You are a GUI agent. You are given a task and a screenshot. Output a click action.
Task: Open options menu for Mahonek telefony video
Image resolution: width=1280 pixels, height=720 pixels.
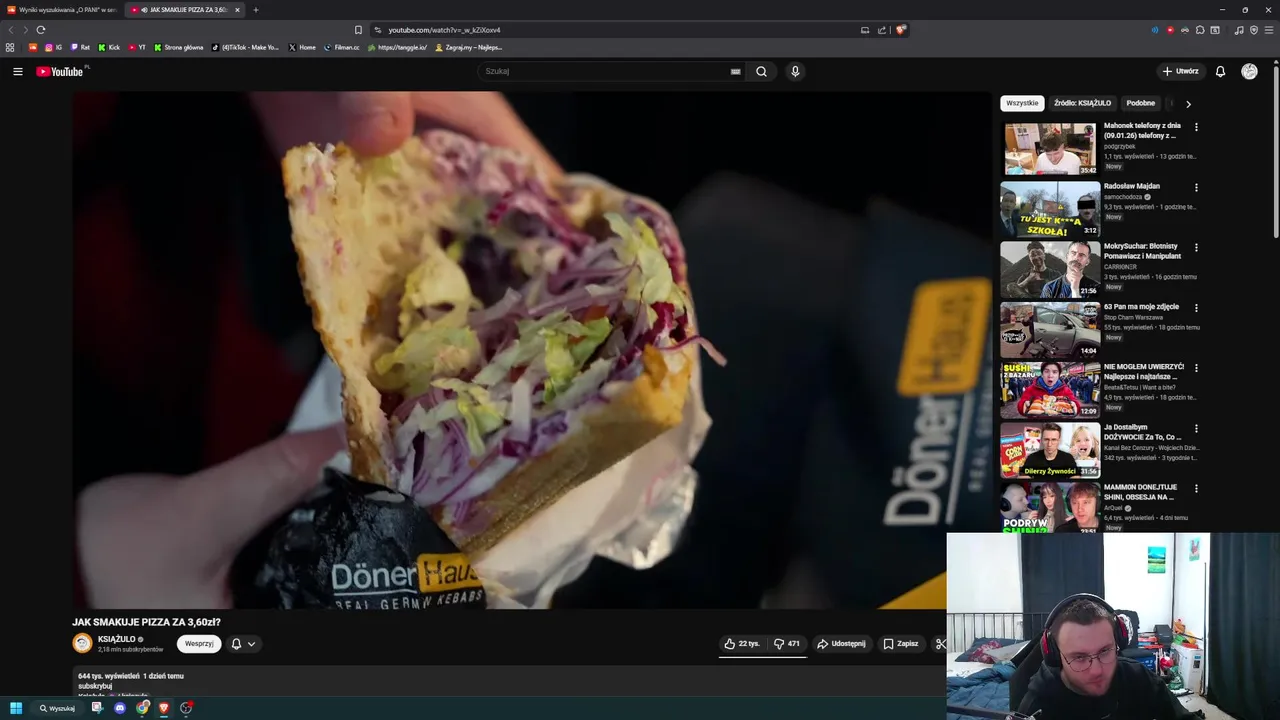coord(1196,127)
